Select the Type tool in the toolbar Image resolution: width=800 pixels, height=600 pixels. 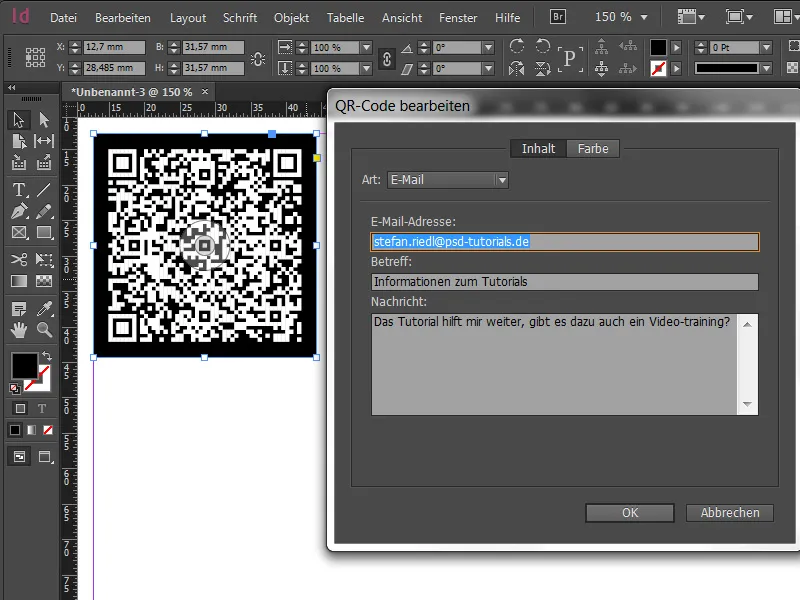(x=17, y=188)
